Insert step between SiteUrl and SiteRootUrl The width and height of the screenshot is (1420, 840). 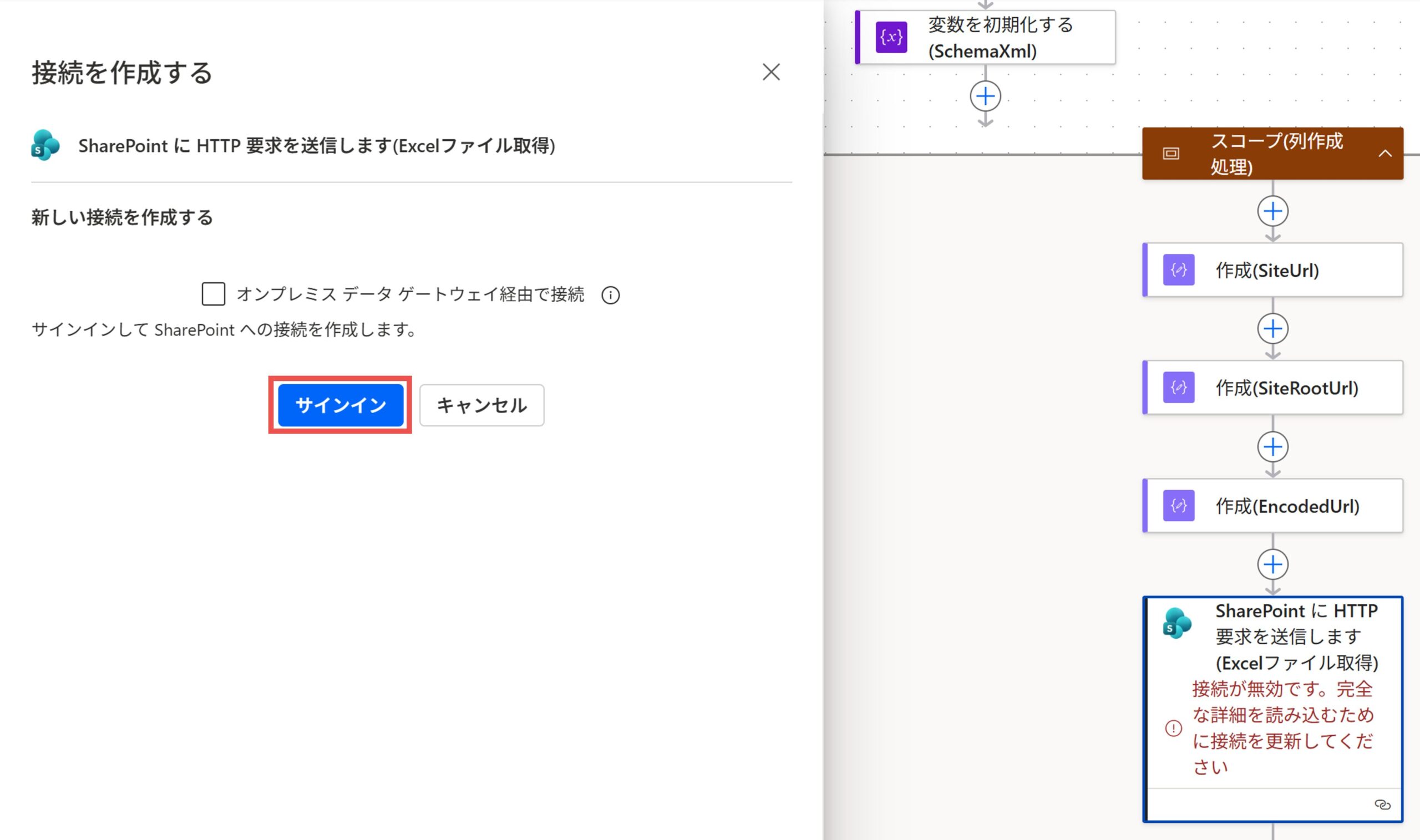1273,329
